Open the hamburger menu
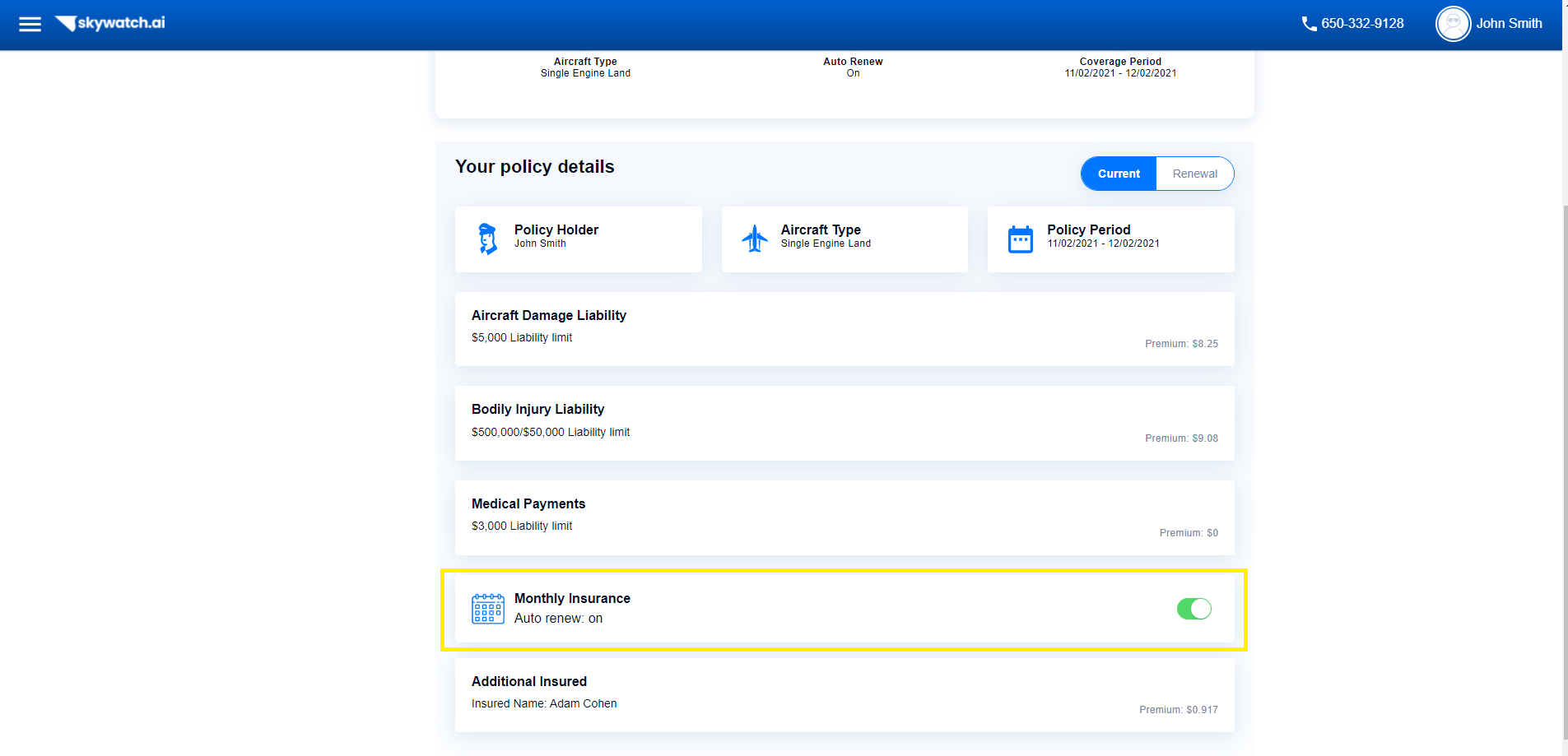This screenshot has height=756, width=1568. [x=30, y=24]
